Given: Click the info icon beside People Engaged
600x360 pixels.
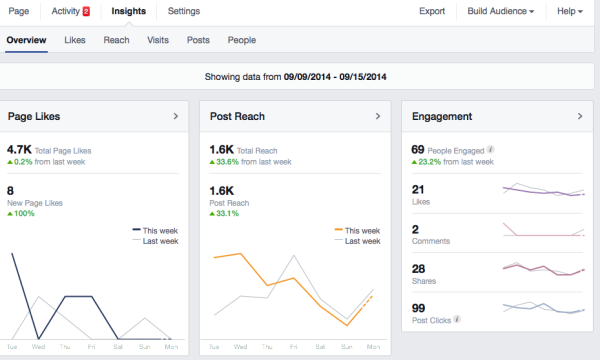Looking at the screenshot, I should [490, 150].
